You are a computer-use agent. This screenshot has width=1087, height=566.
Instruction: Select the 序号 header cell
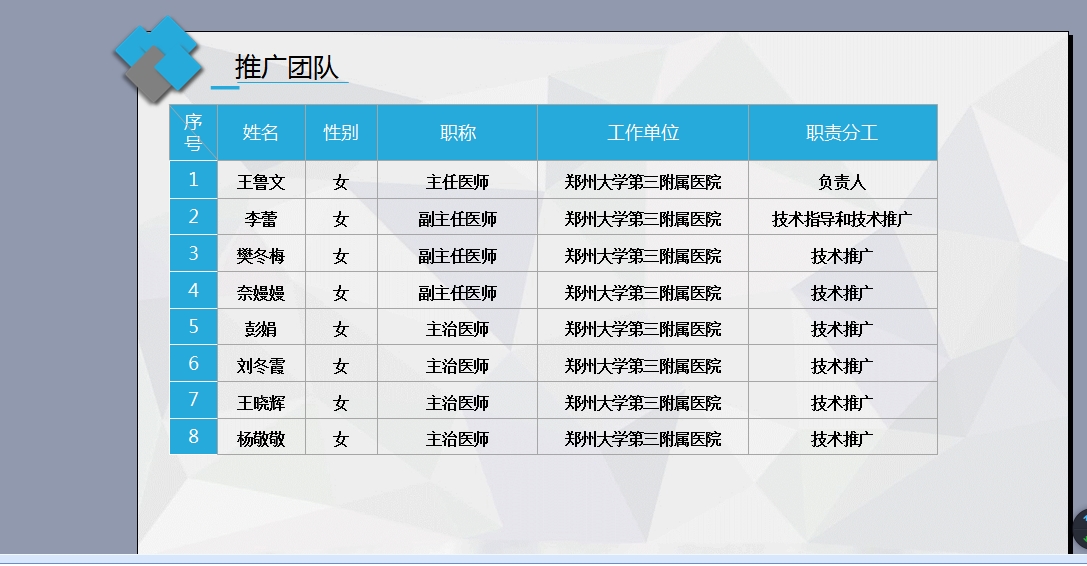pyautogui.click(x=193, y=132)
